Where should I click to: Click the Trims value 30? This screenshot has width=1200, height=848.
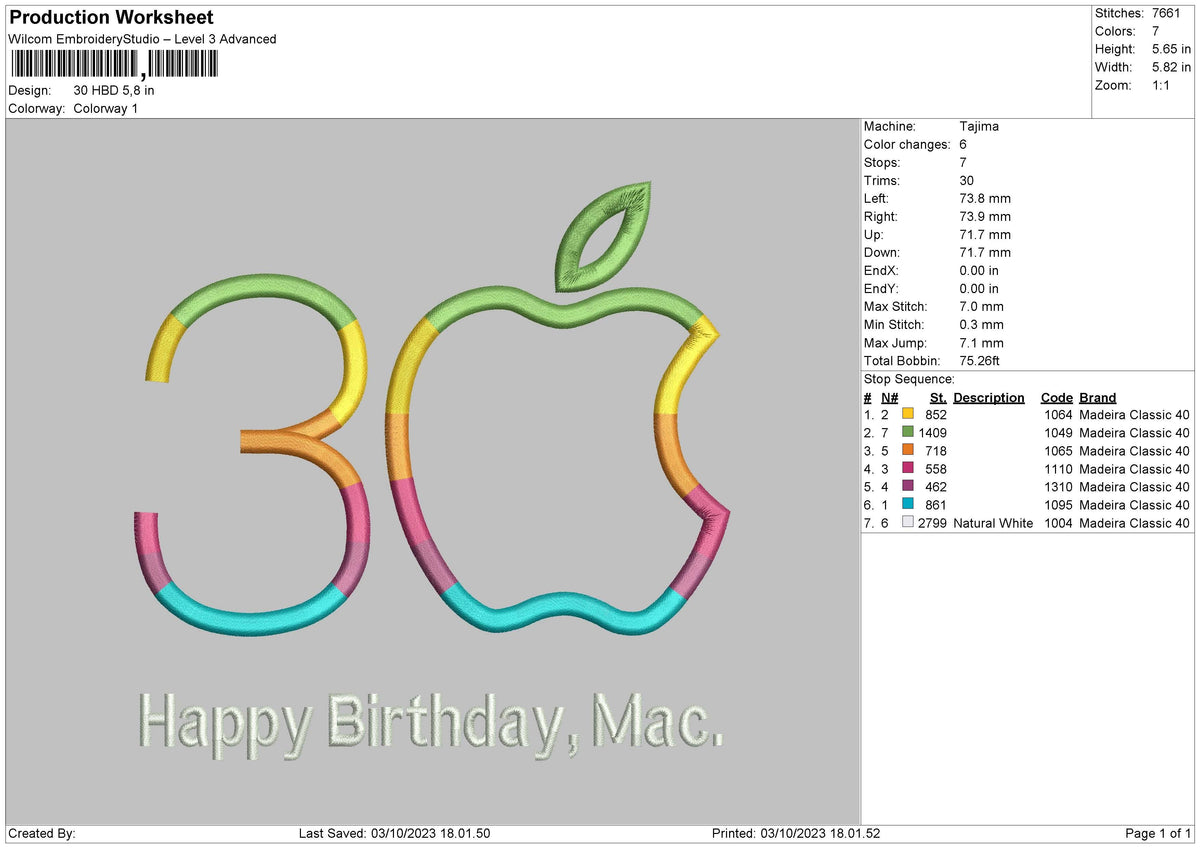pos(966,181)
